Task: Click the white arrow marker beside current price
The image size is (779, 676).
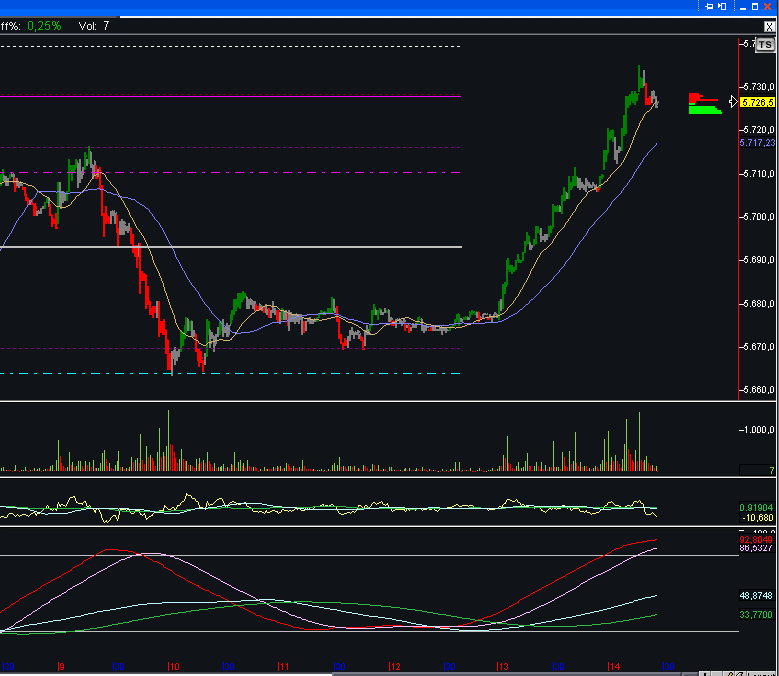Action: point(733,102)
